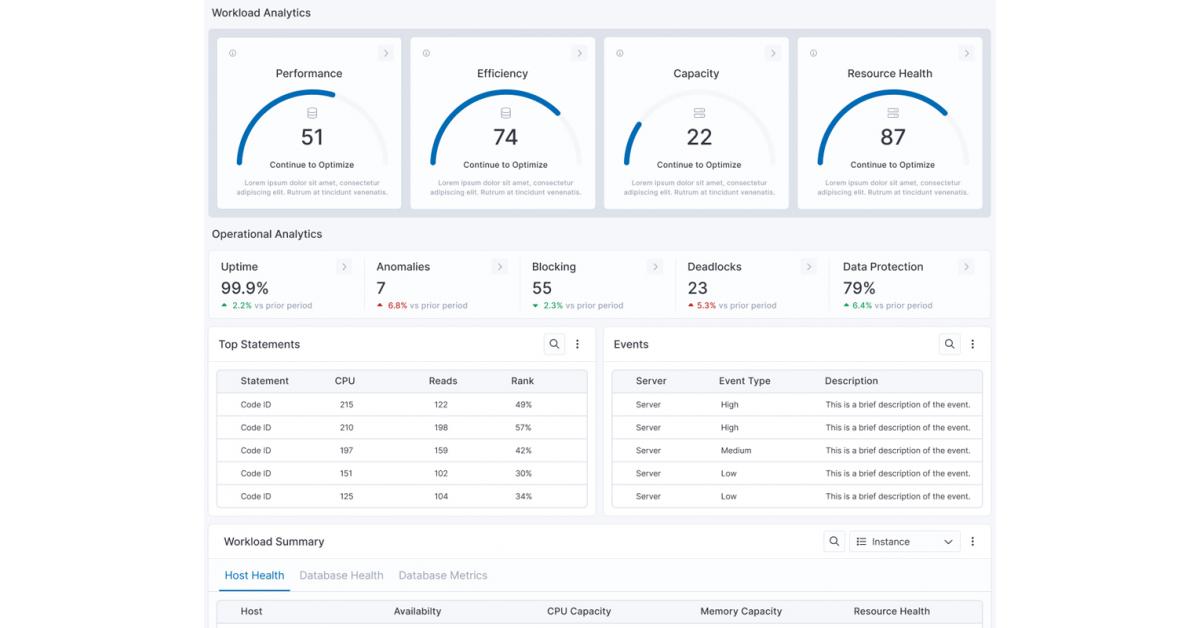Screen dimensions: 1200x628
Task: Open Workload Summary three-dot options menu
Action: 972,542
